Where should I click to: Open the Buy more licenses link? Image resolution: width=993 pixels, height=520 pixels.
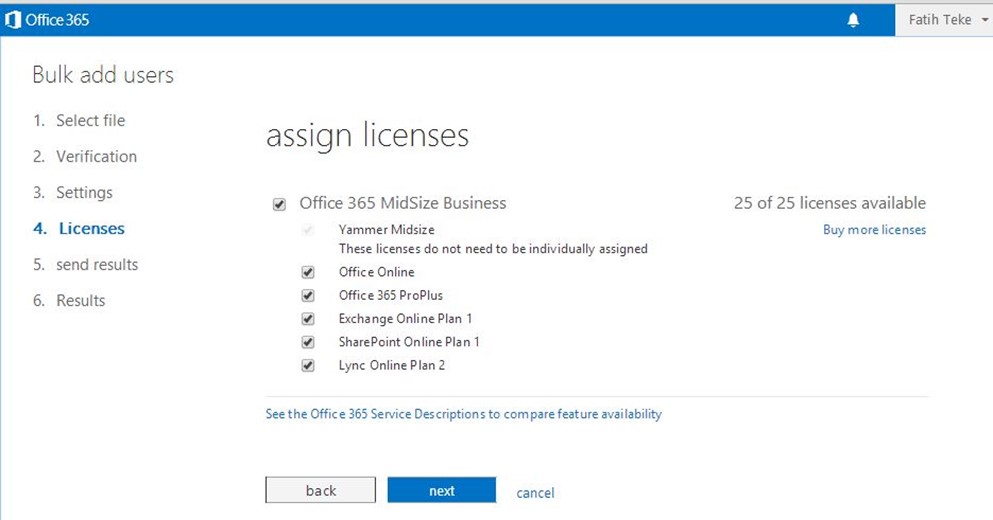[875, 229]
